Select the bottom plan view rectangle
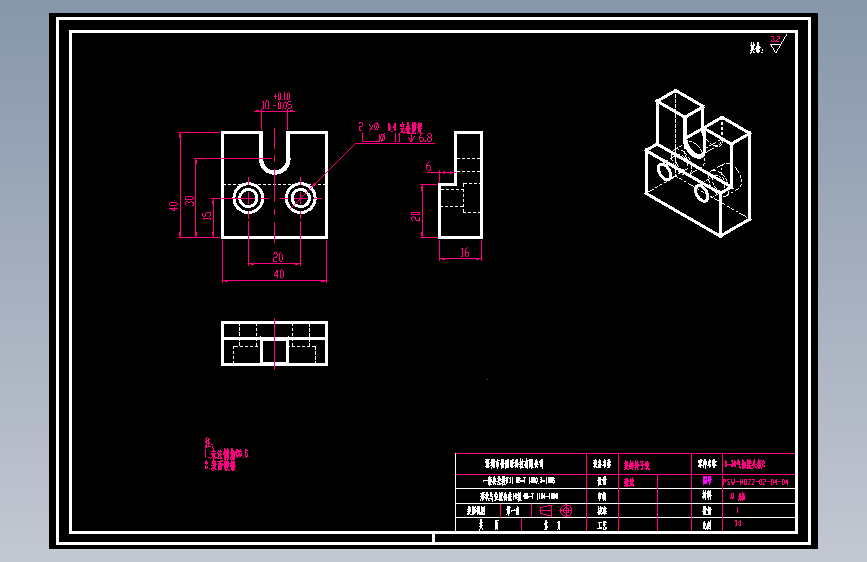Viewport: 867px width, 562px height. point(274,344)
